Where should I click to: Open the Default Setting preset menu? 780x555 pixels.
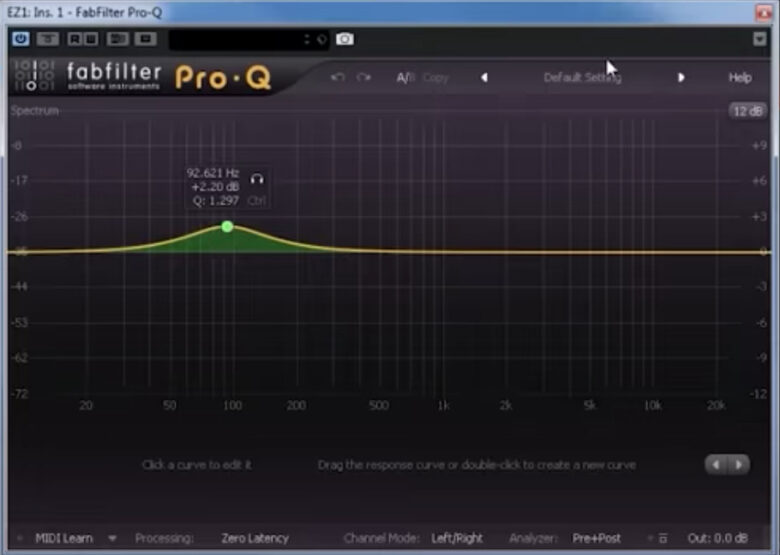(x=583, y=78)
